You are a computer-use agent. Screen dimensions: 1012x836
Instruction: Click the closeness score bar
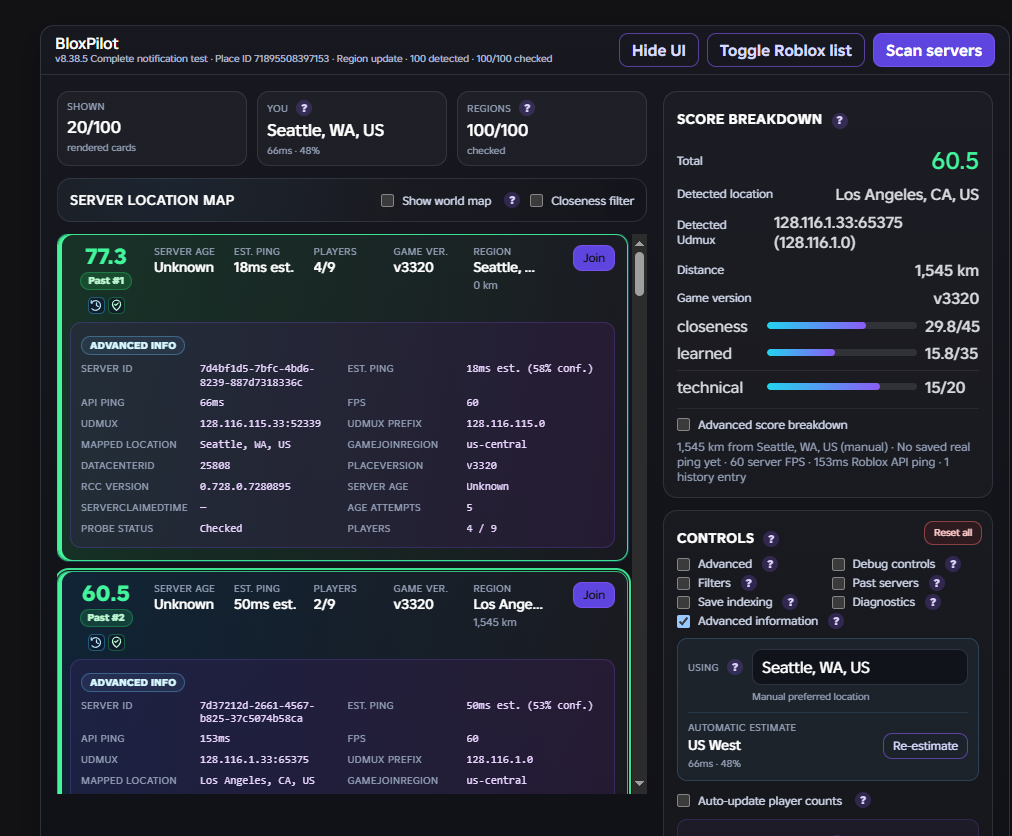pyautogui.click(x=841, y=326)
